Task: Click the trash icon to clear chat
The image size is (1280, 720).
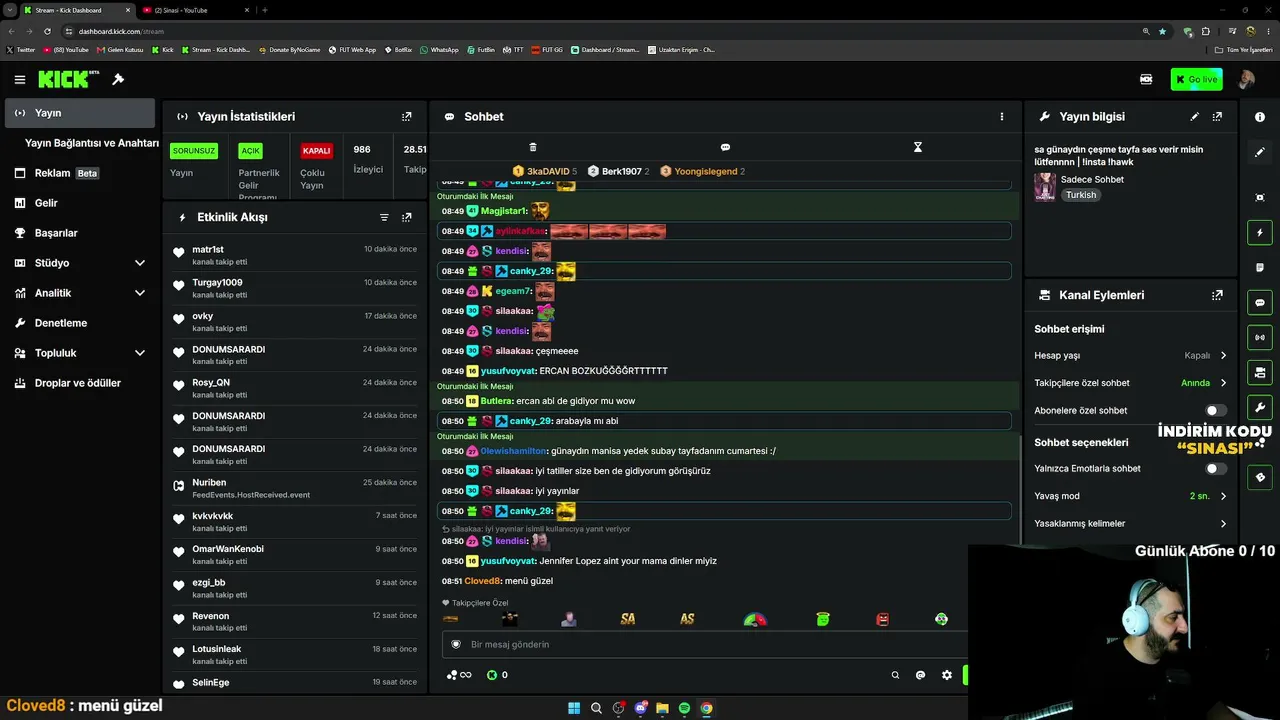Action: pyautogui.click(x=532, y=147)
